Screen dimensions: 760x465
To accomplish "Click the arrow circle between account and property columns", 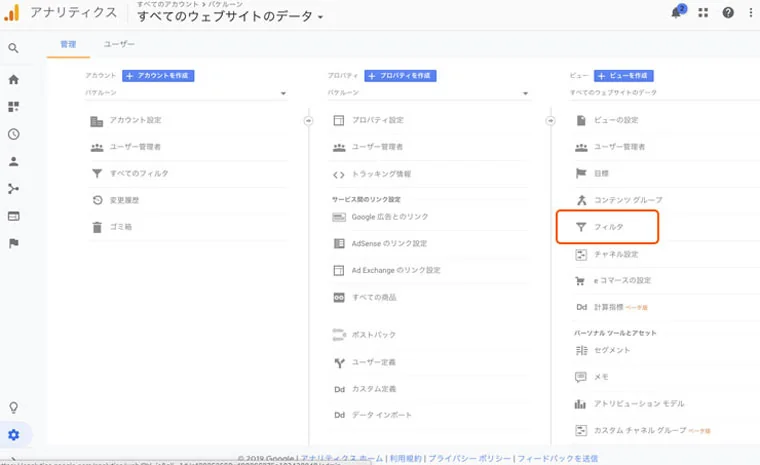I will coord(308,121).
